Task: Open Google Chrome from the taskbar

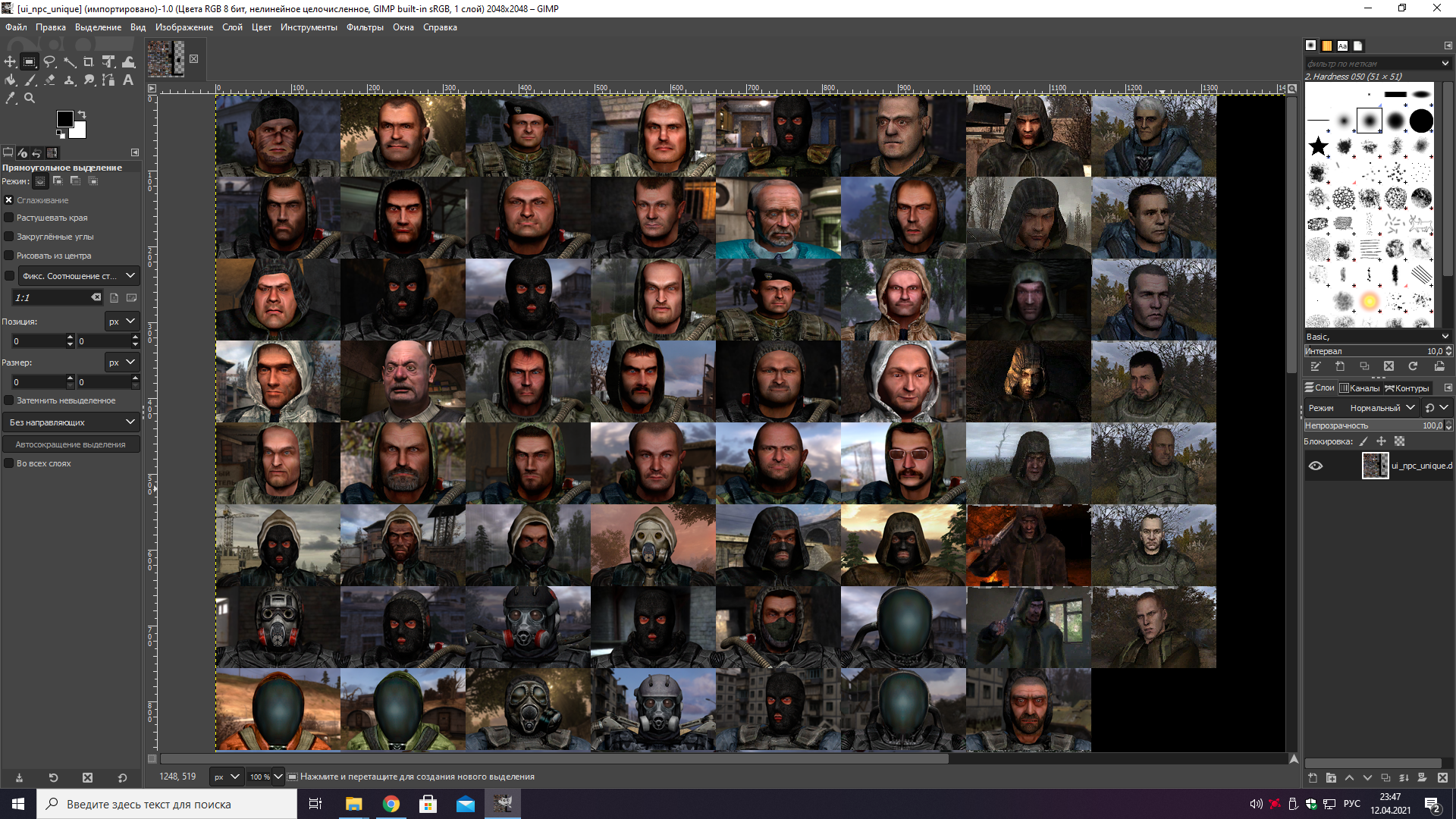Action: point(391,804)
